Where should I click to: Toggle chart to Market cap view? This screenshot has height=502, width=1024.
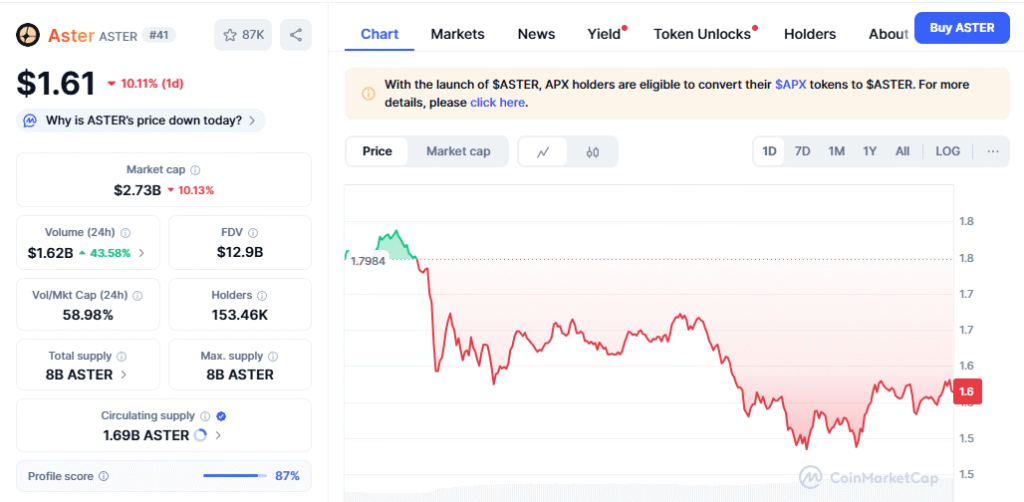(x=458, y=151)
